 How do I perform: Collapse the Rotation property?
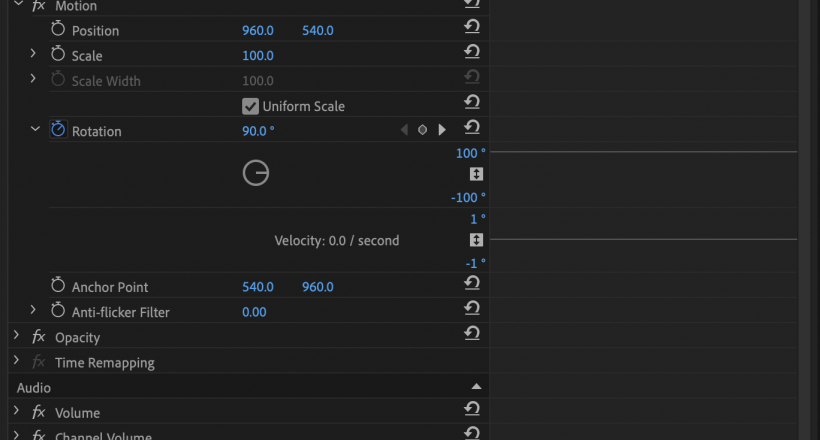click(x=35, y=129)
